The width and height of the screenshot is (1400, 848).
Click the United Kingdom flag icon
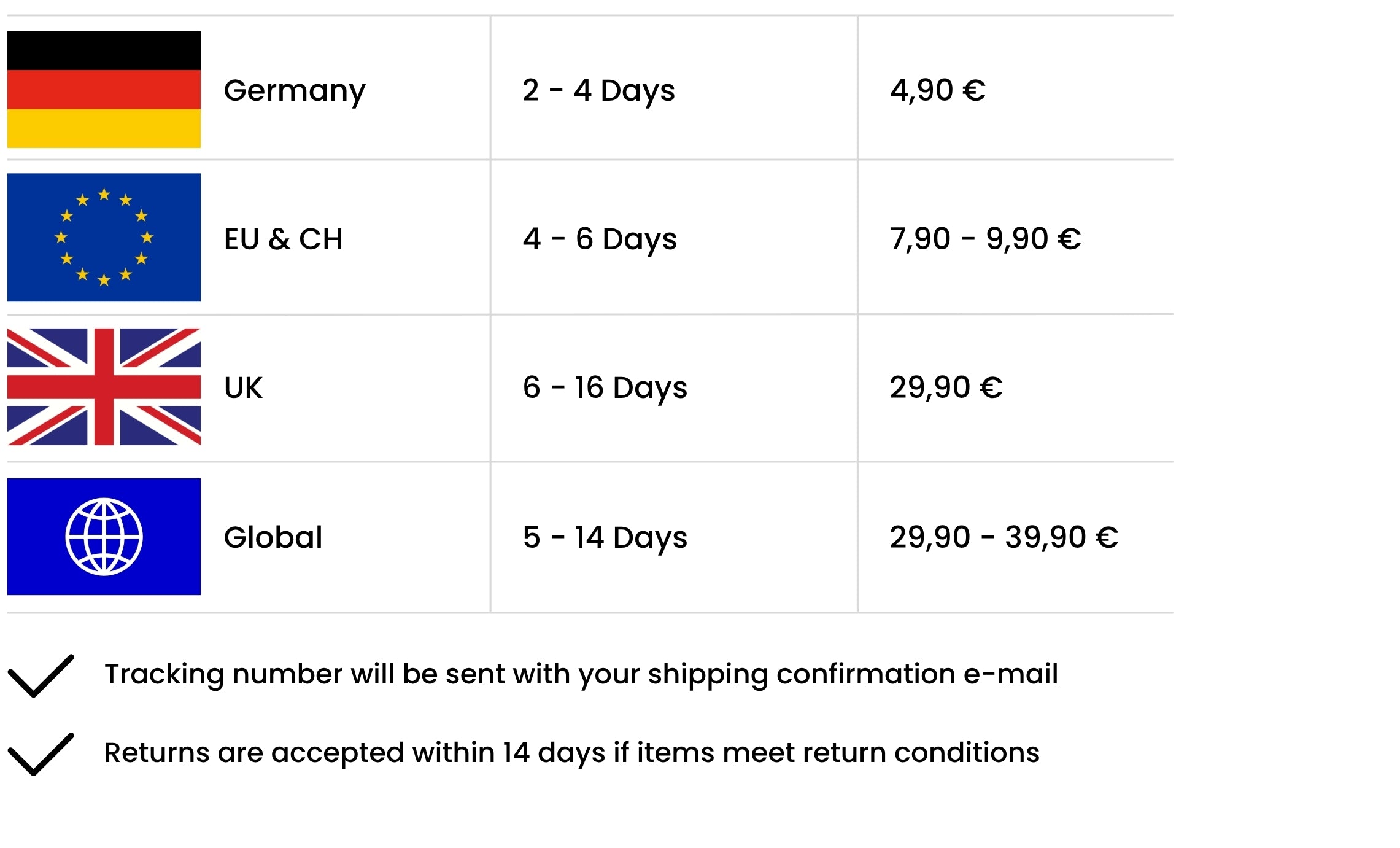[x=104, y=386]
